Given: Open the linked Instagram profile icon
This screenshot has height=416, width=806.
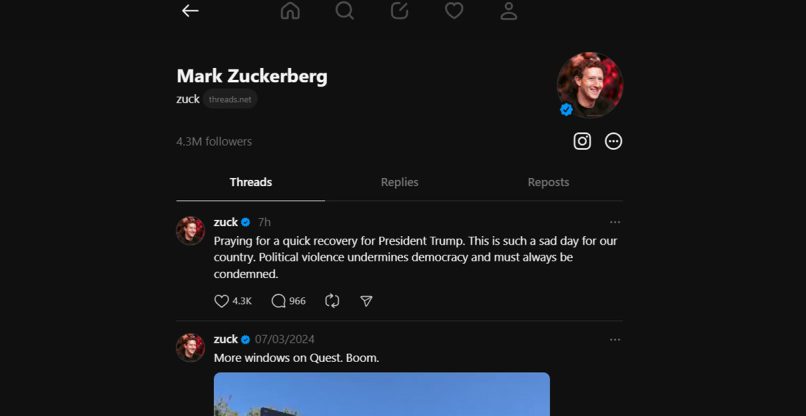Looking at the screenshot, I should 582,141.
